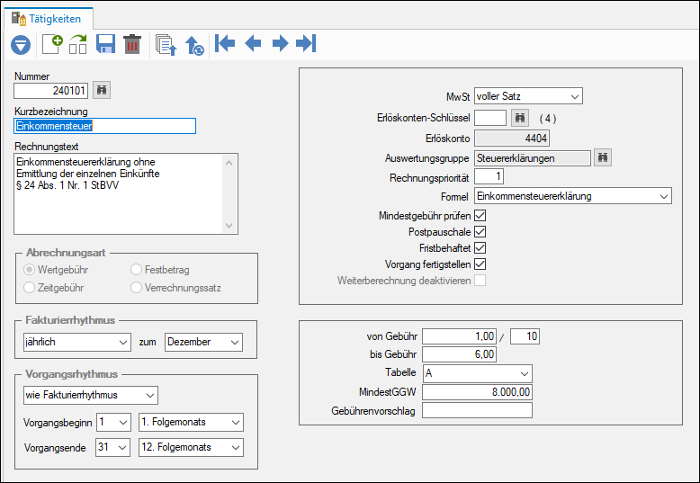Search by Nummer with binoculars icon
This screenshot has width=700, height=483.
(x=102, y=90)
